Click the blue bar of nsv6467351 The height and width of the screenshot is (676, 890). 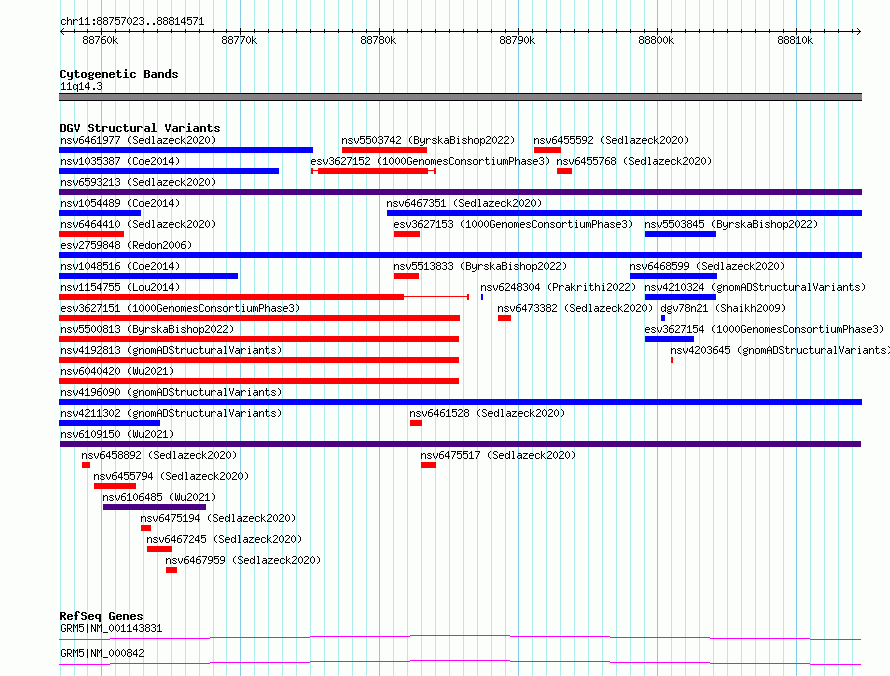click(624, 213)
